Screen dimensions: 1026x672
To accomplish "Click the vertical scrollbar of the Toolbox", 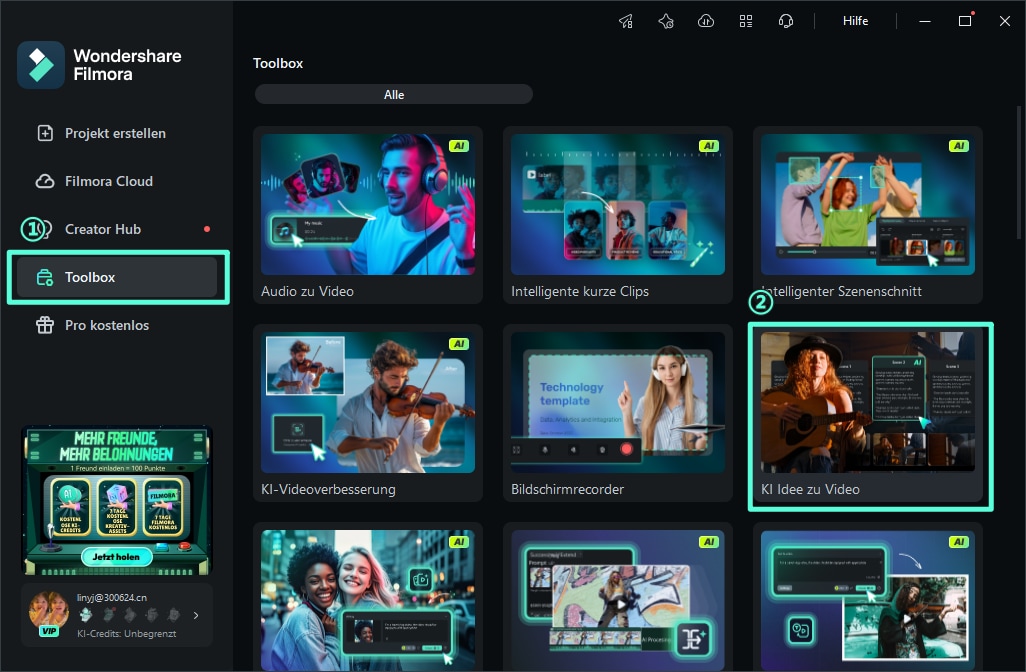I will point(1019,200).
